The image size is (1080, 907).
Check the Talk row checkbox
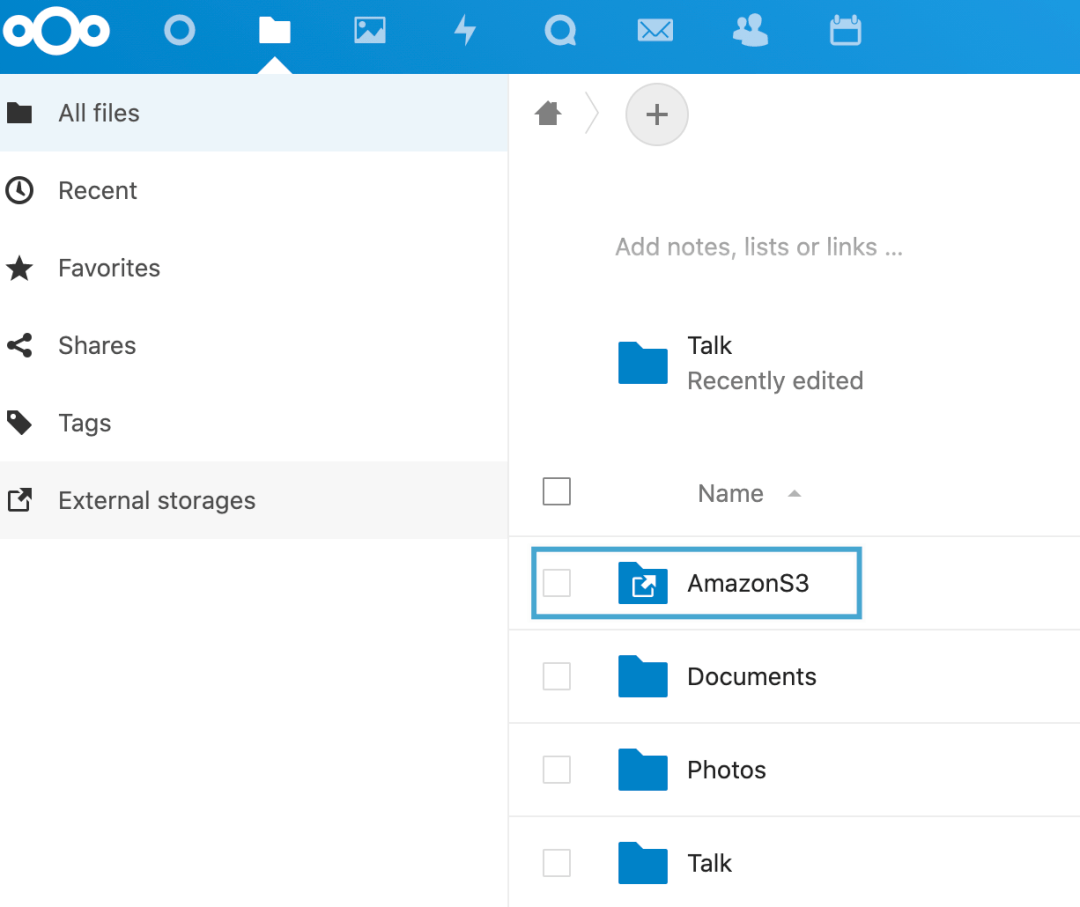(x=557, y=863)
